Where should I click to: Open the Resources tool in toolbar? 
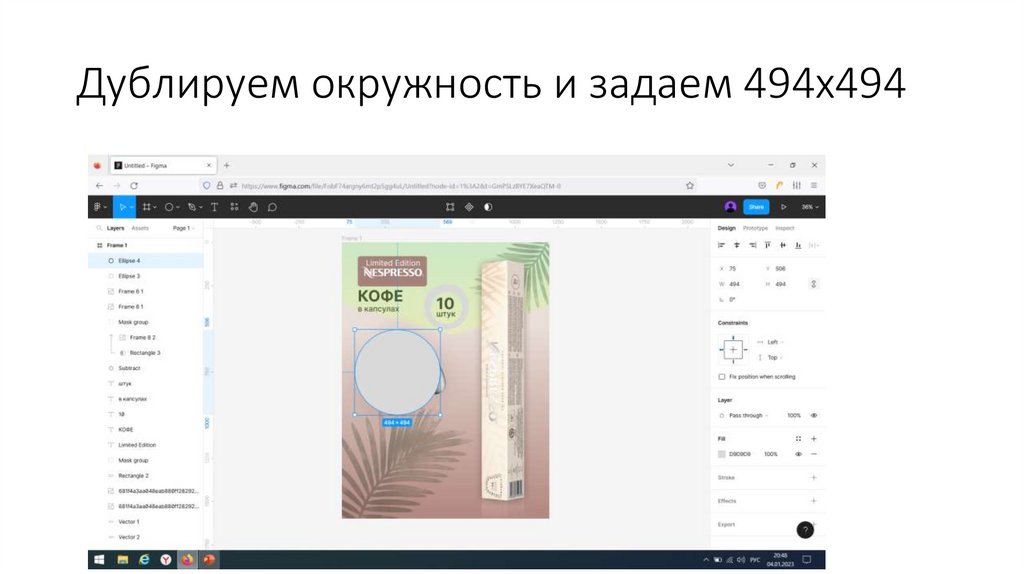coord(234,207)
